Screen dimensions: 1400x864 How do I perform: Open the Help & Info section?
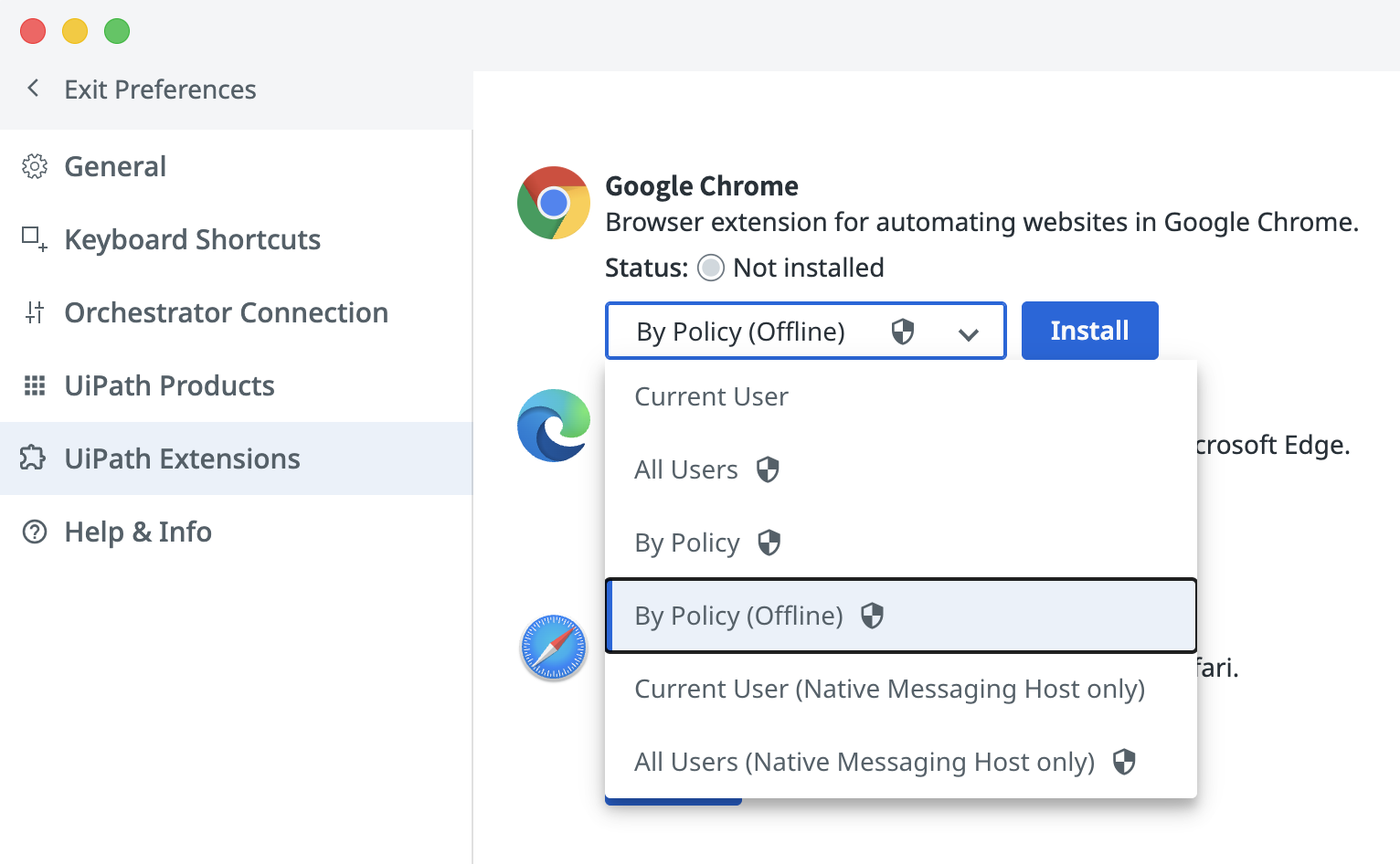pyautogui.click(x=236, y=532)
